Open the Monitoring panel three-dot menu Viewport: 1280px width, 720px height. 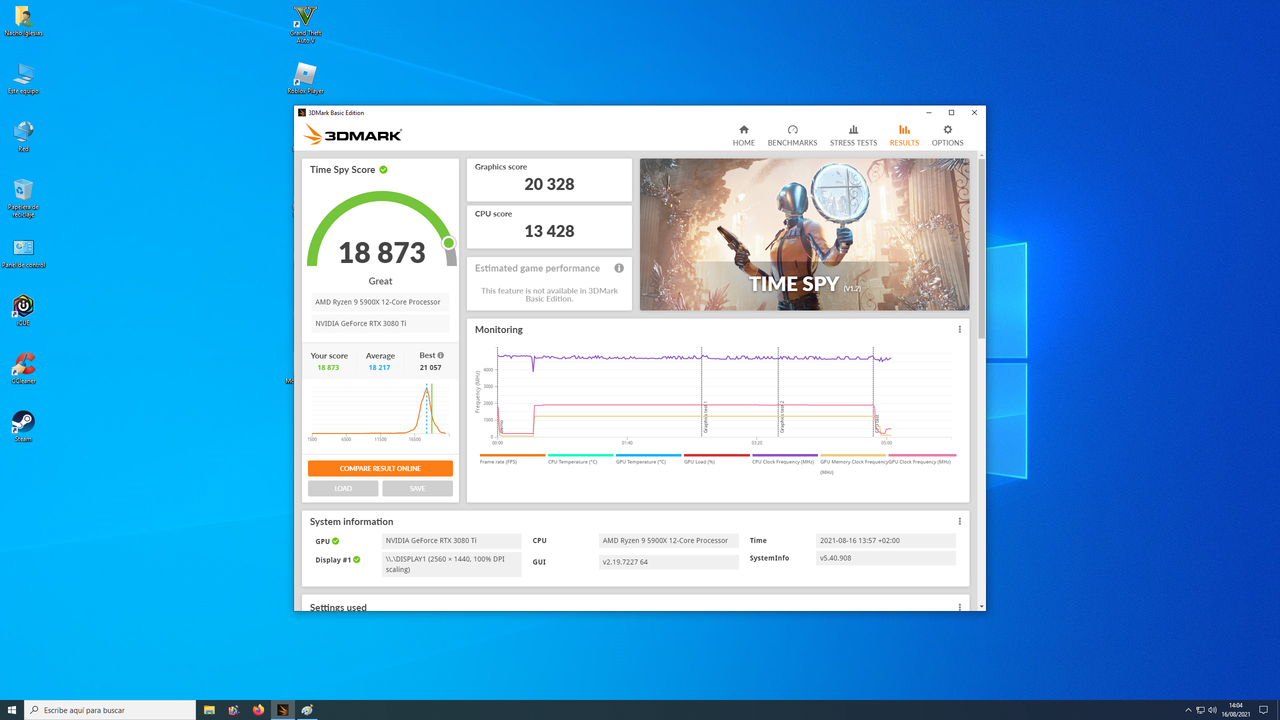coord(959,330)
